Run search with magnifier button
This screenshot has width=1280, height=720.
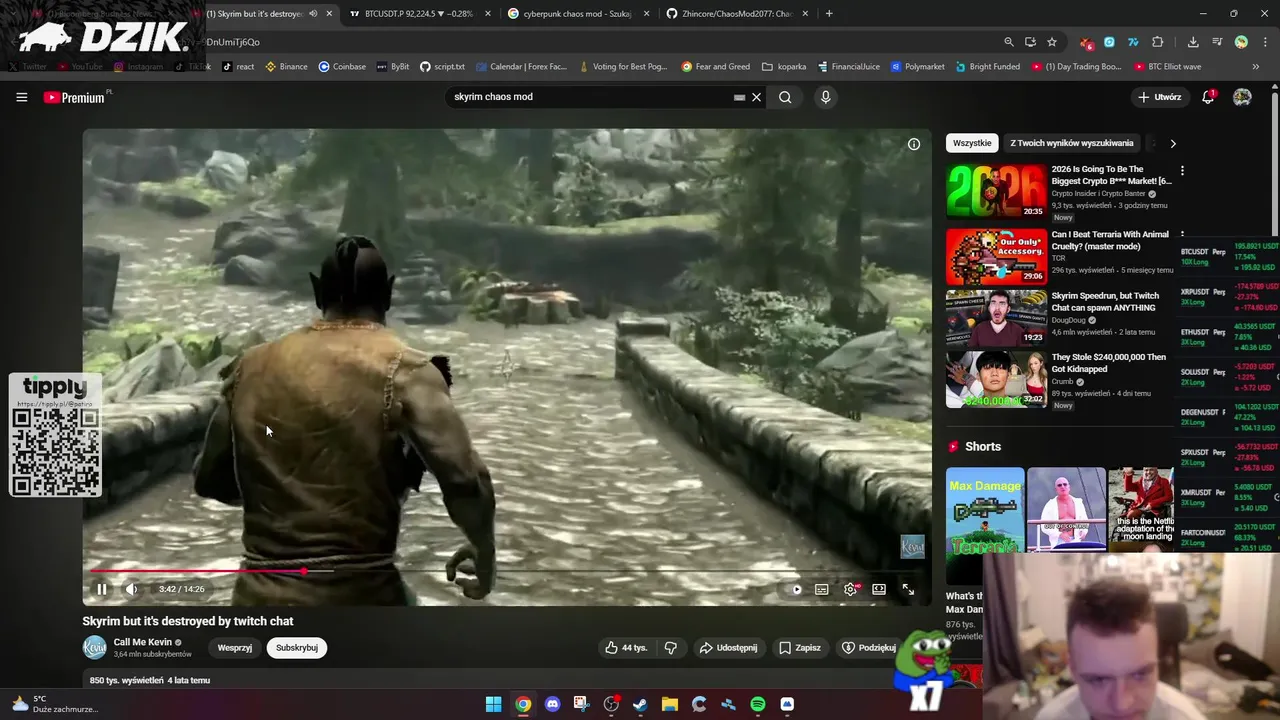785,97
